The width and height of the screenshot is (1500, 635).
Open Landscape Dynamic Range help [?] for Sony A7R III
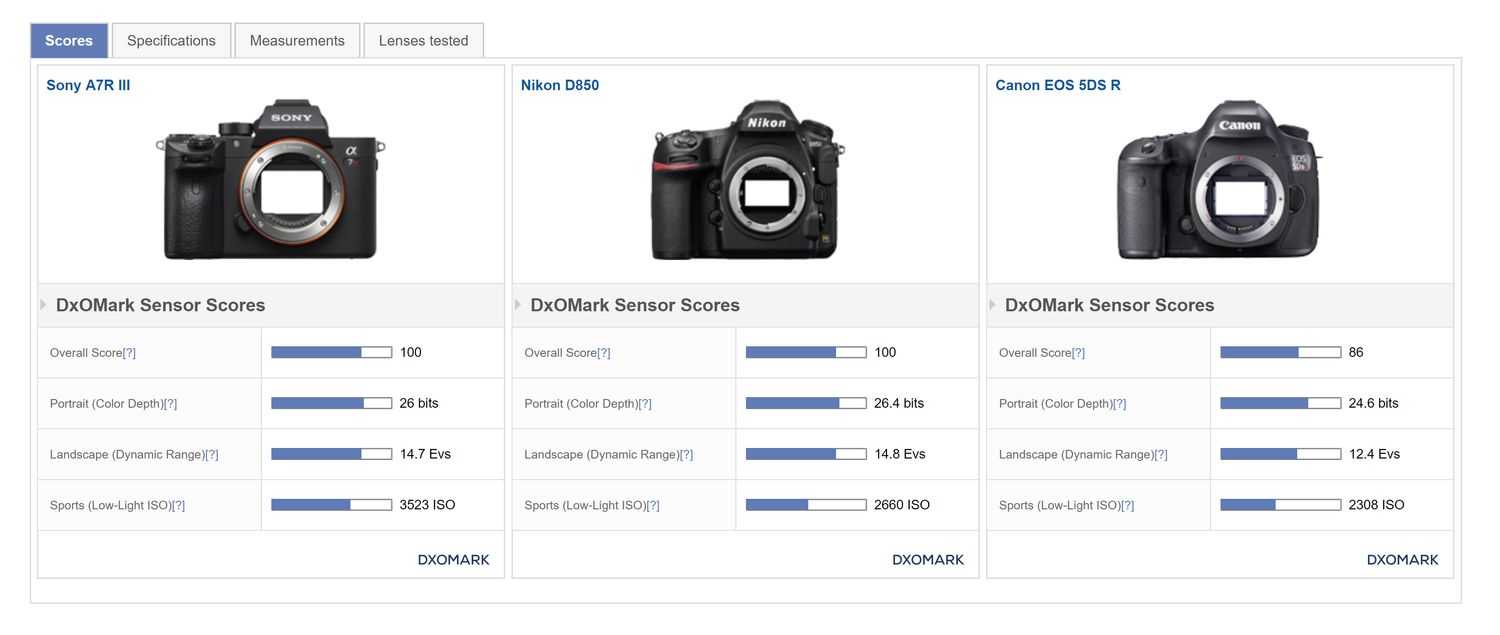click(211, 455)
